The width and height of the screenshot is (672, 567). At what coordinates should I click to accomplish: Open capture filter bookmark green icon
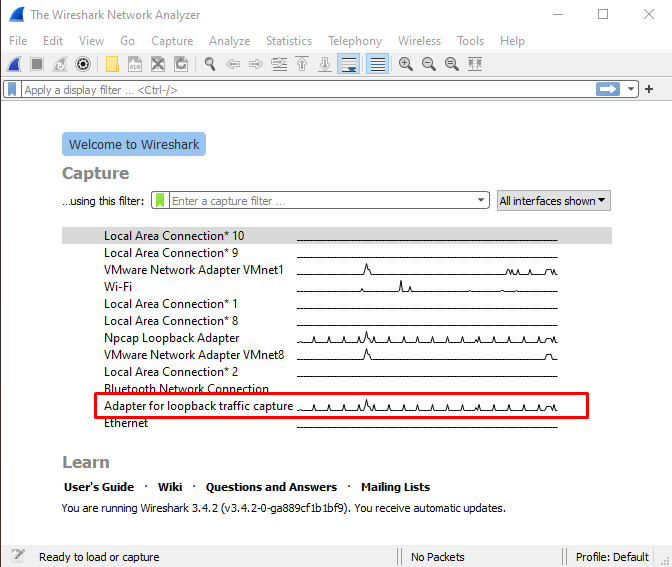pyautogui.click(x=160, y=201)
